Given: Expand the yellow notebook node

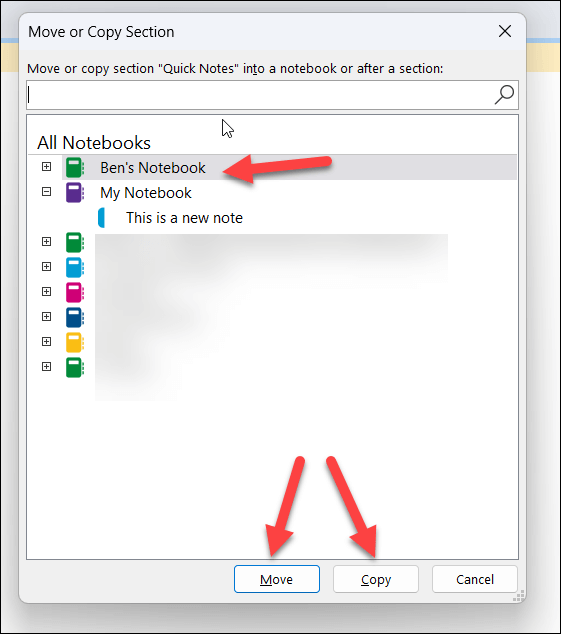Looking at the screenshot, I should point(47,342).
